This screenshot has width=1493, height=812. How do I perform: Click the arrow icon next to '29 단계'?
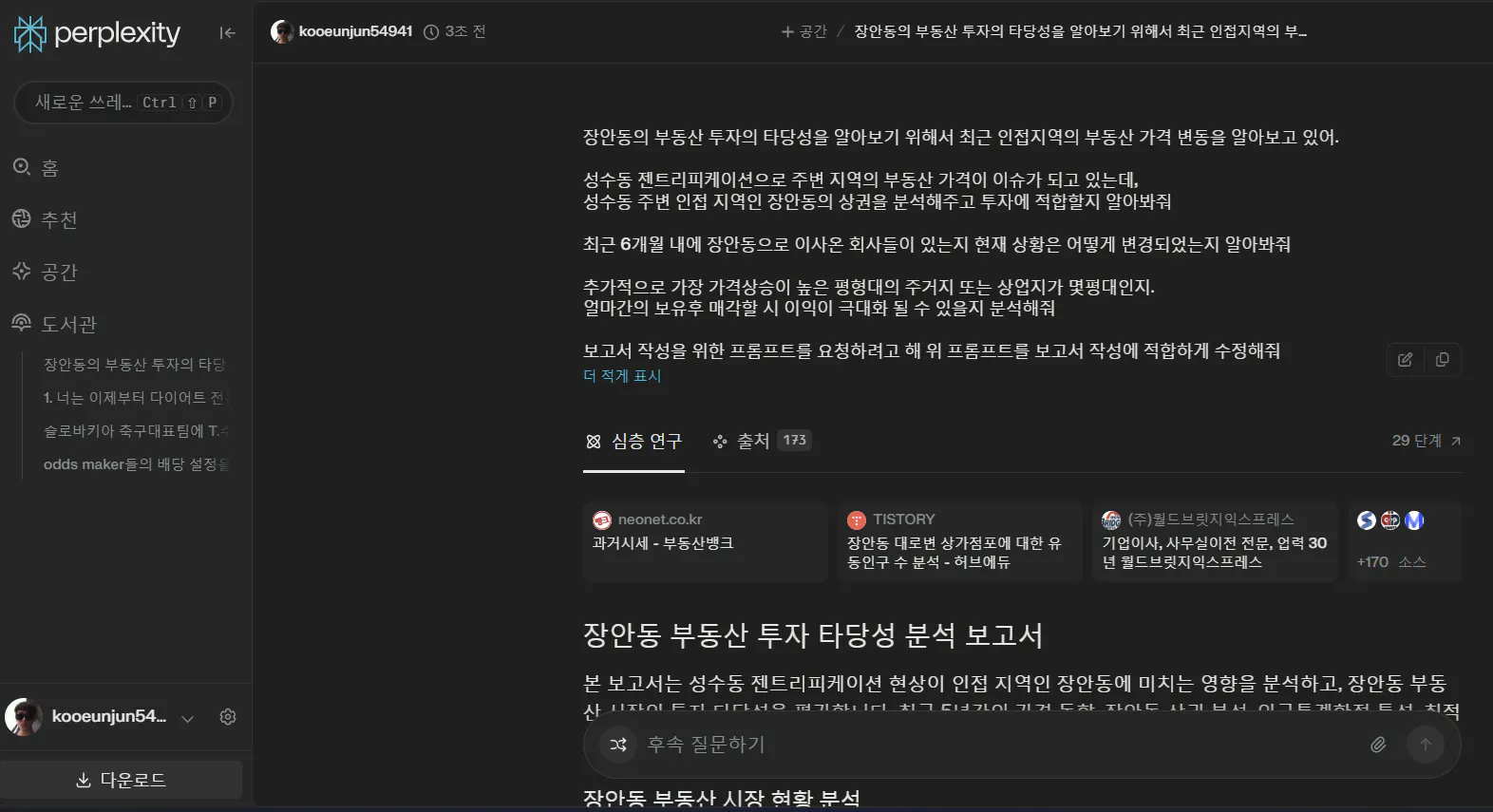tap(1456, 441)
